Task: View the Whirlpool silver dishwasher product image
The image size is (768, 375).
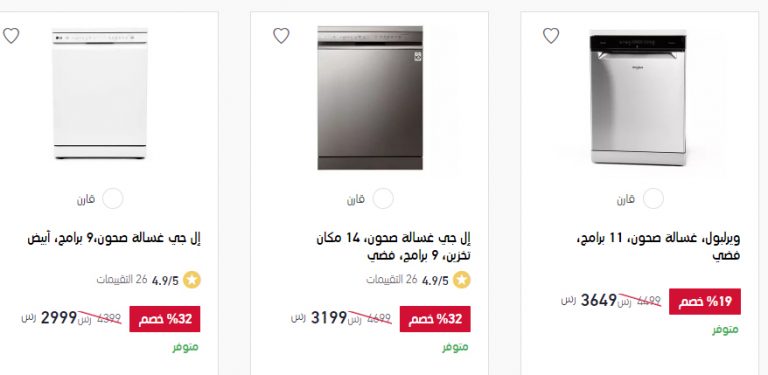Action: click(638, 97)
